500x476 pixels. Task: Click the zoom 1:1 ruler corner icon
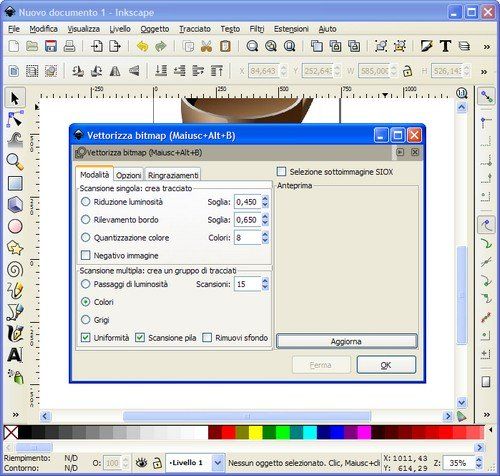[462, 93]
